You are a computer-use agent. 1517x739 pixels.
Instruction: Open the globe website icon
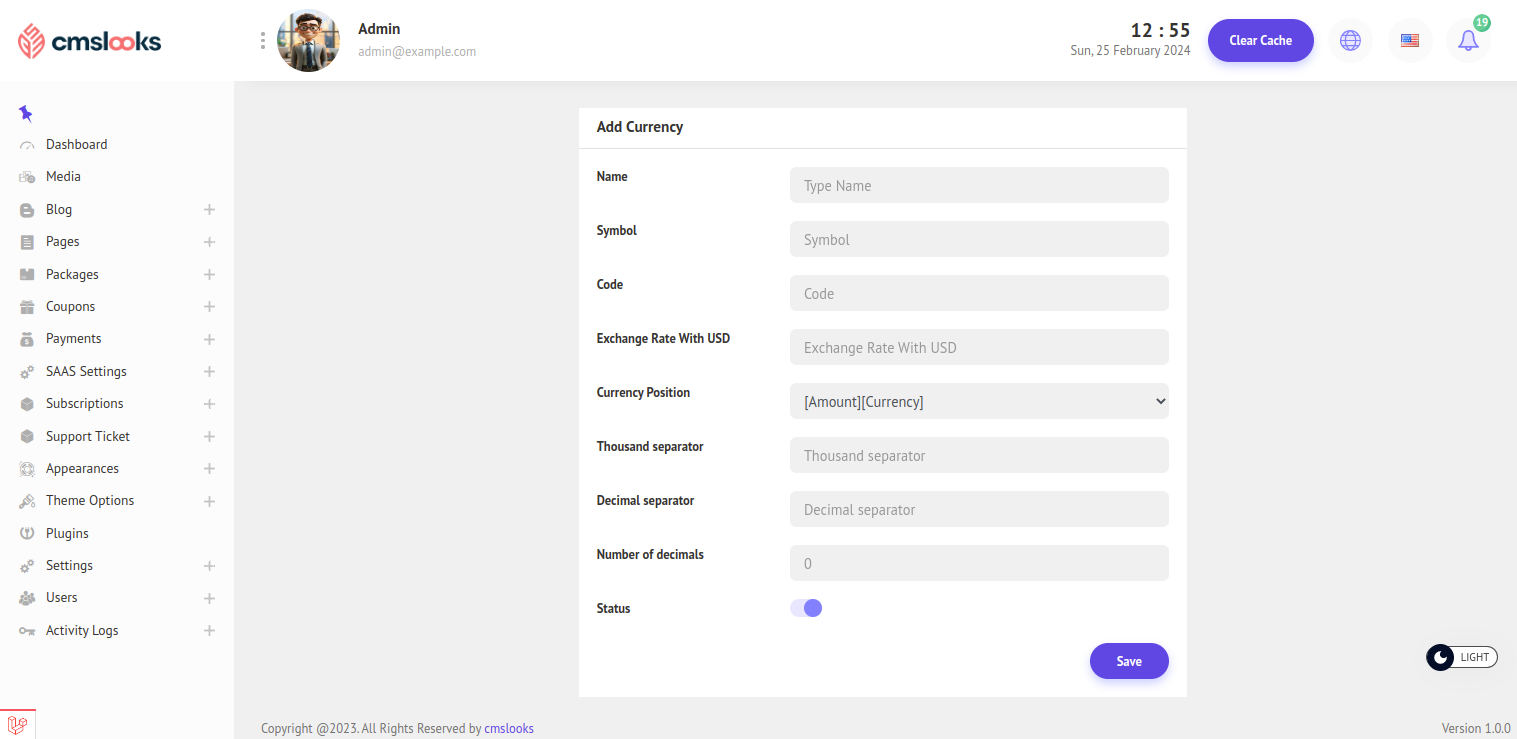[1350, 41]
